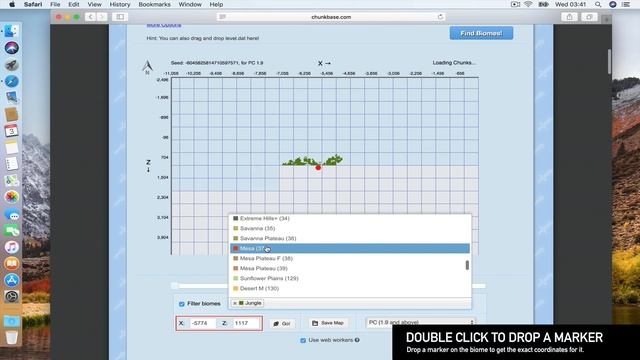Open the View menu
Image resolution: width=640 pixels, height=360 pixels.
tap(94, 4)
